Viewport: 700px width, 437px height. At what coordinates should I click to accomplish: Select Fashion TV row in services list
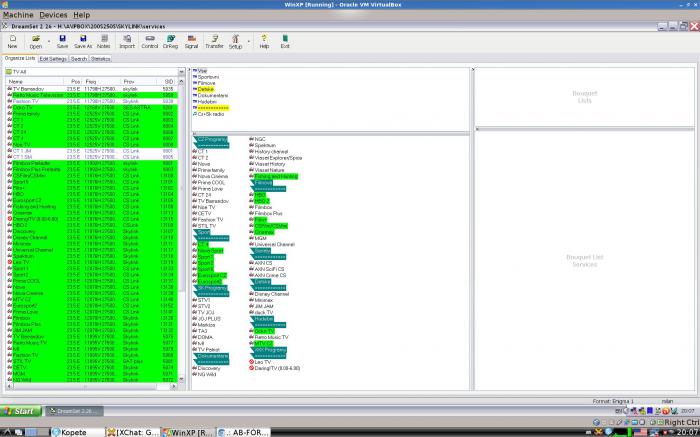pos(92,101)
